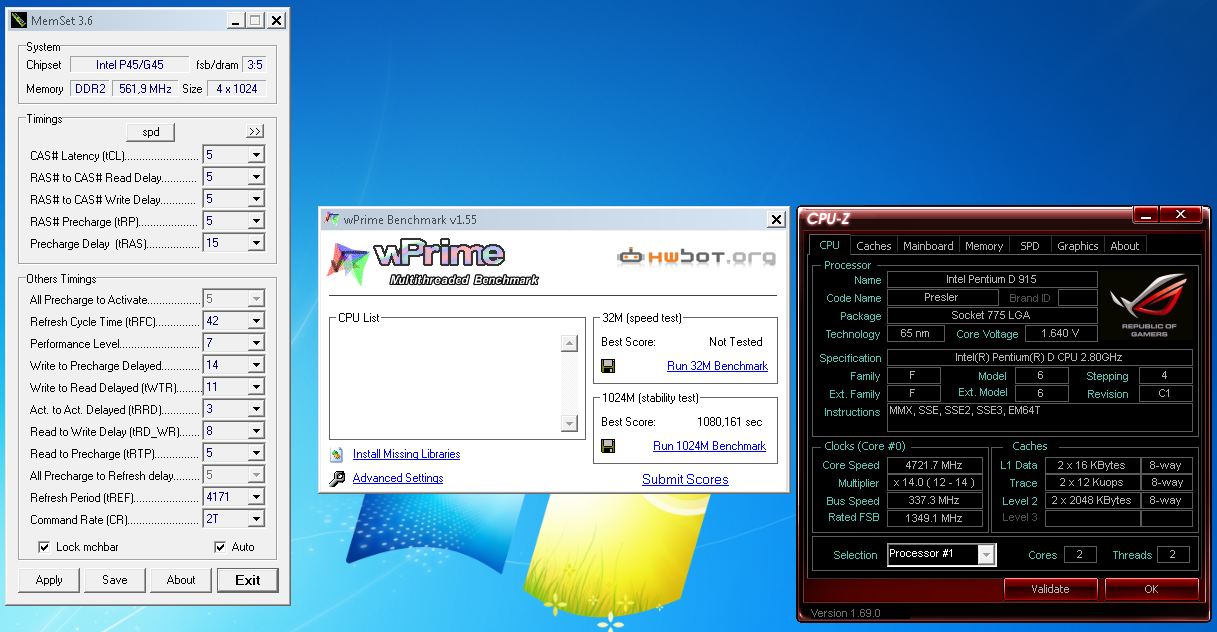1217x632 pixels.
Task: Open Command Rate (CR) dropdown
Action: [x=256, y=519]
